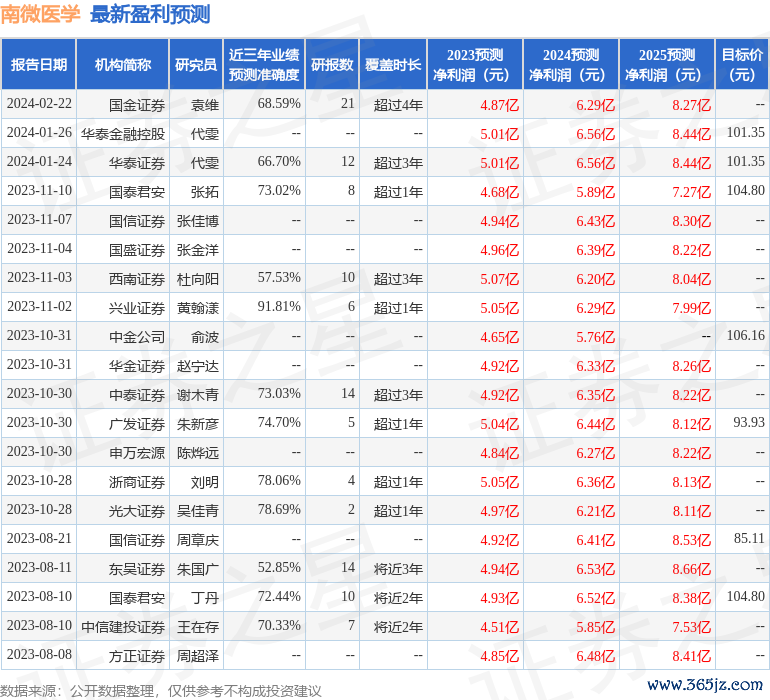Click the 研报数 column header
This screenshot has height=700, width=770.
pyautogui.click(x=332, y=64)
